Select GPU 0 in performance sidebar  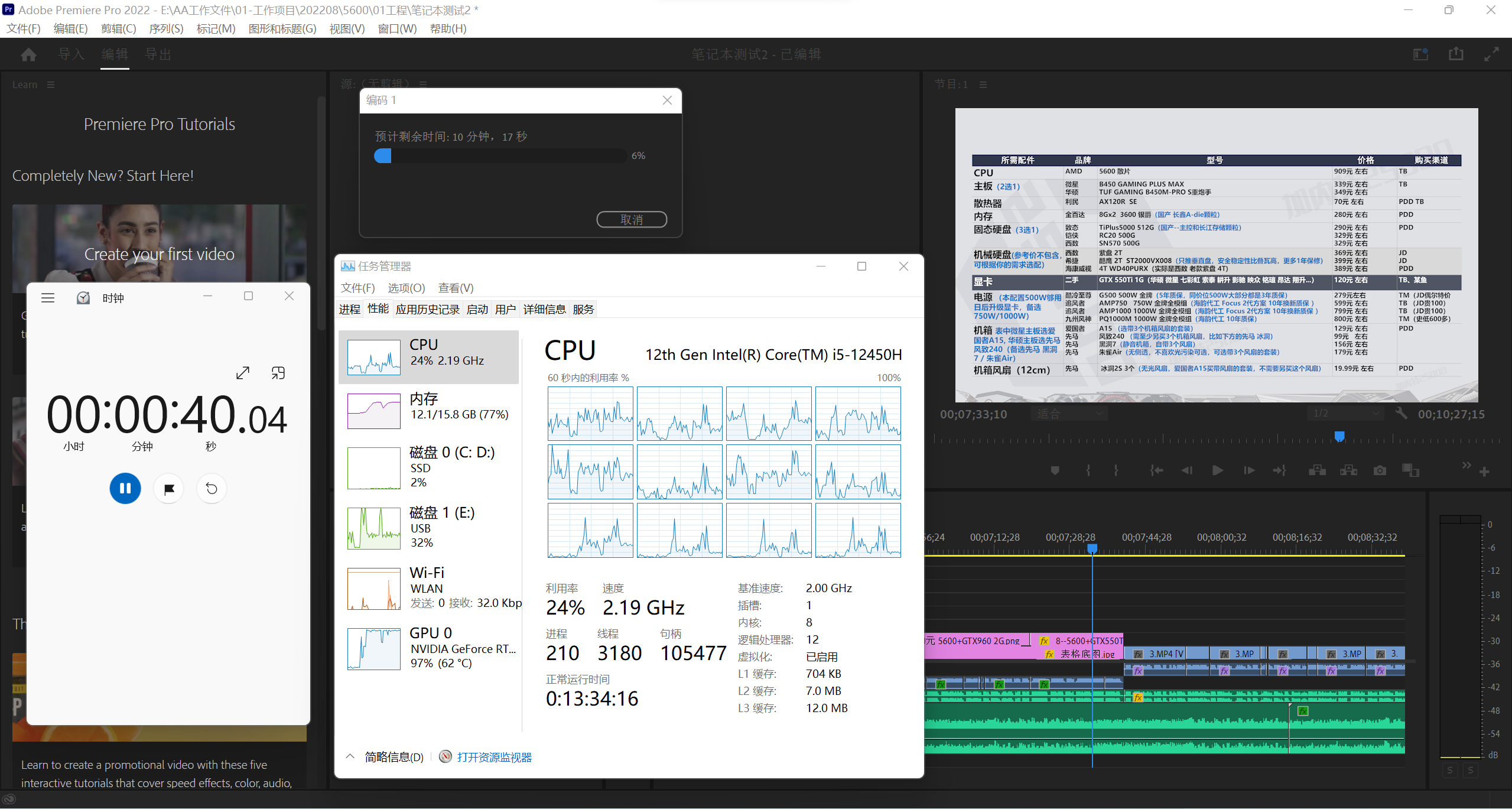431,648
